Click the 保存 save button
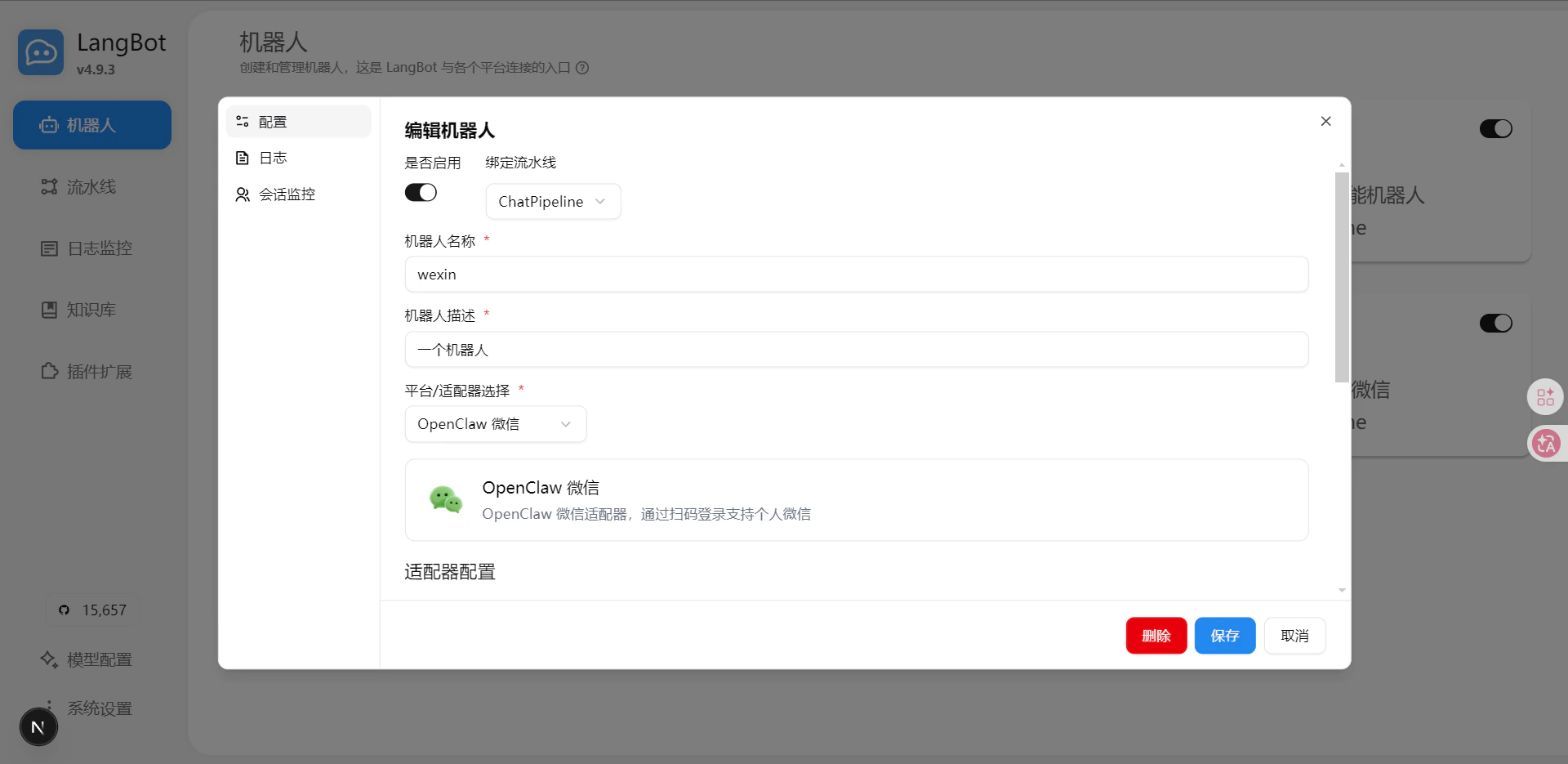 1224,635
